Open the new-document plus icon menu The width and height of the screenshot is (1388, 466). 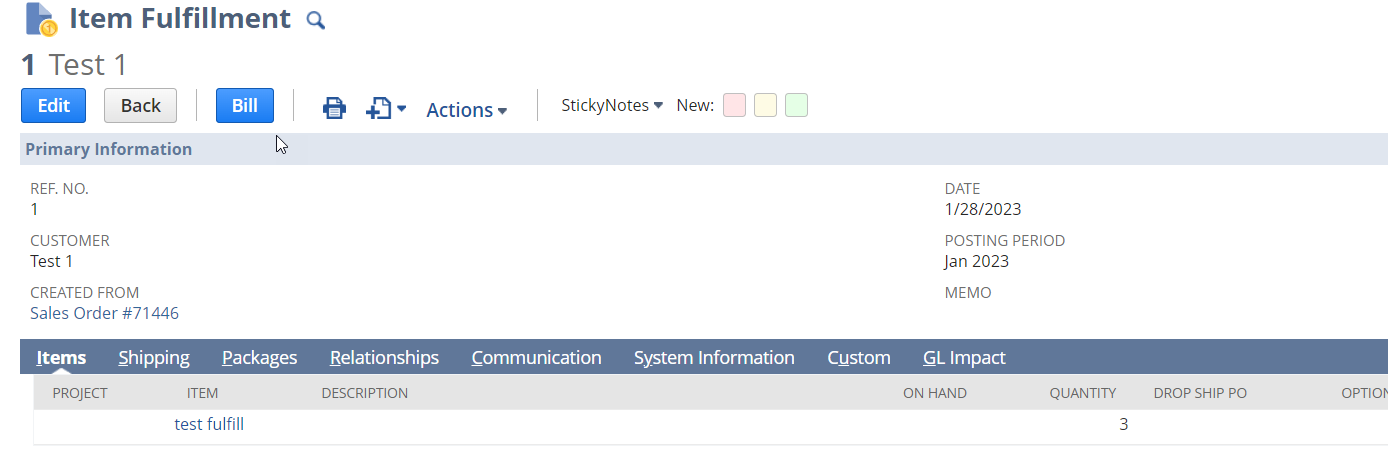click(x=386, y=109)
